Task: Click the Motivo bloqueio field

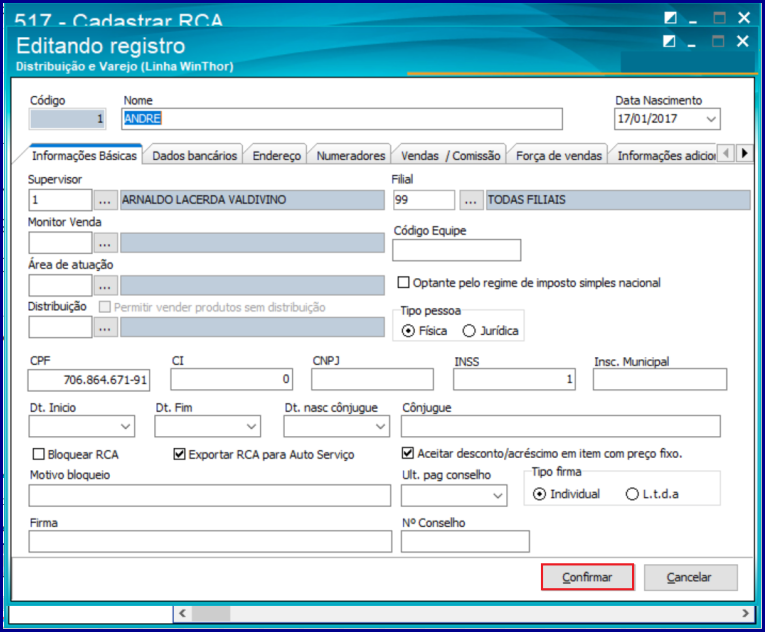Action: point(210,495)
